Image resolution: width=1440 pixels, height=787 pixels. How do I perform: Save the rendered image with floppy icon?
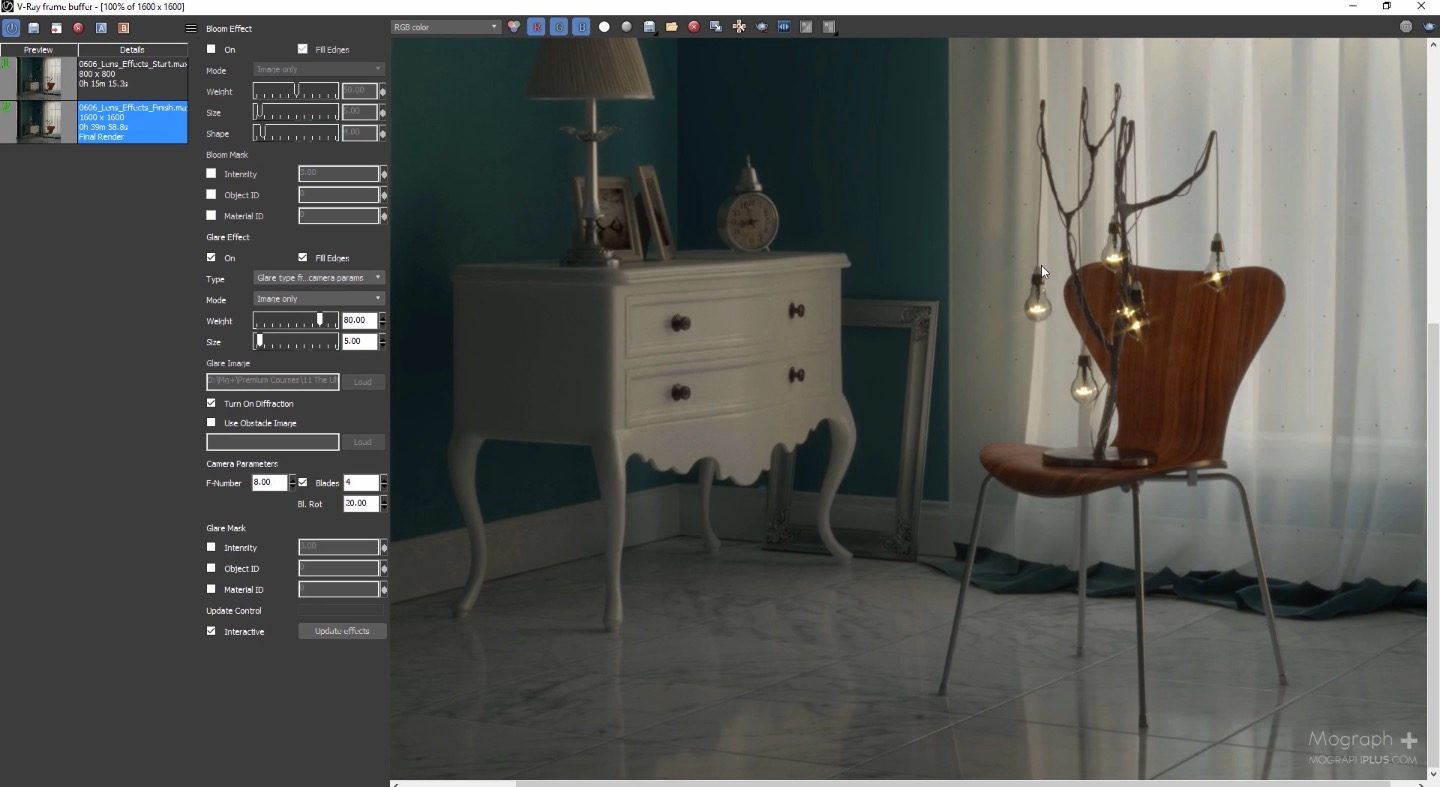click(x=649, y=27)
